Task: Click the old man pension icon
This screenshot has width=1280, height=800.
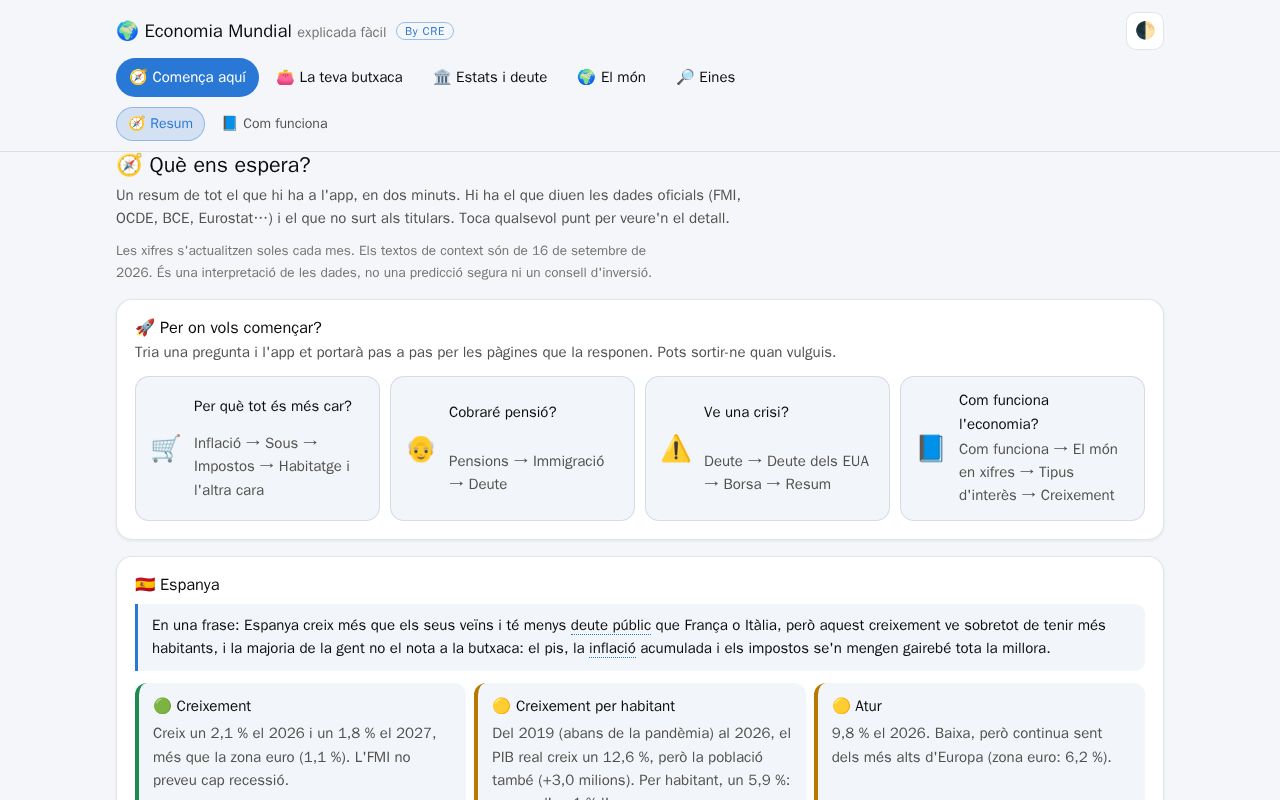Action: click(x=421, y=448)
